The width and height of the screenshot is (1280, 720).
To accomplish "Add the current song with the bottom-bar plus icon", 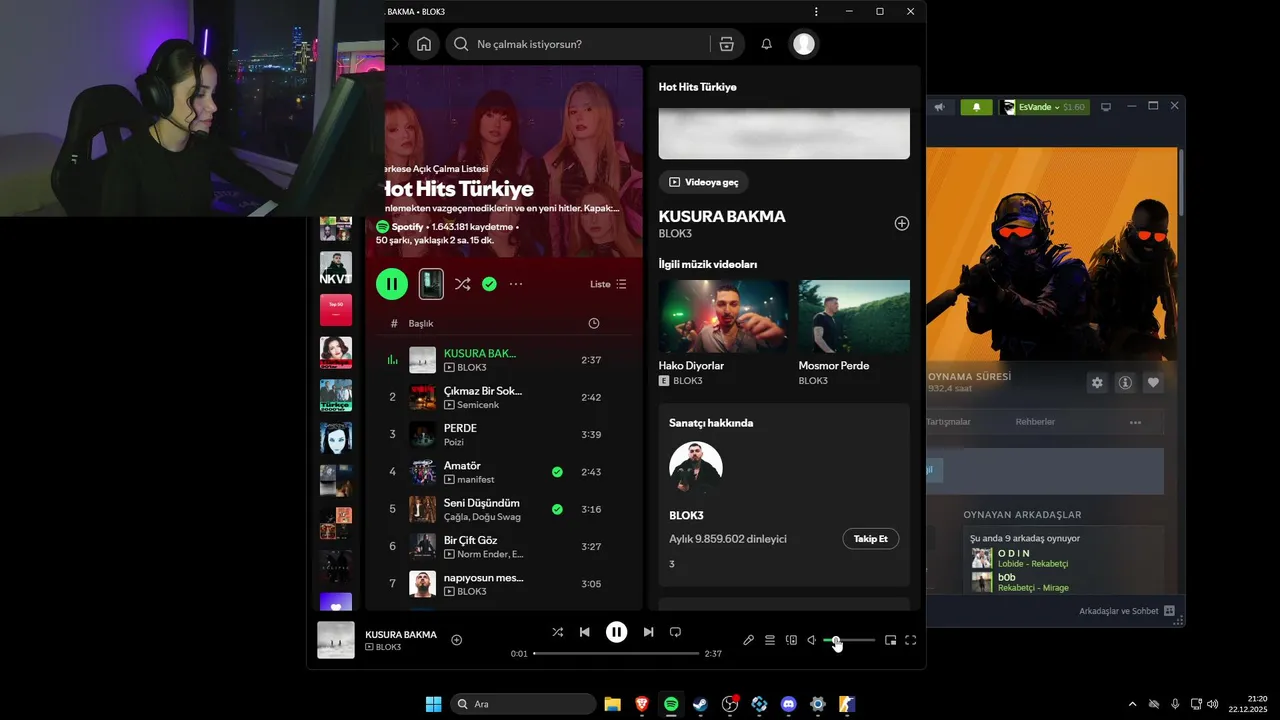I will (457, 640).
